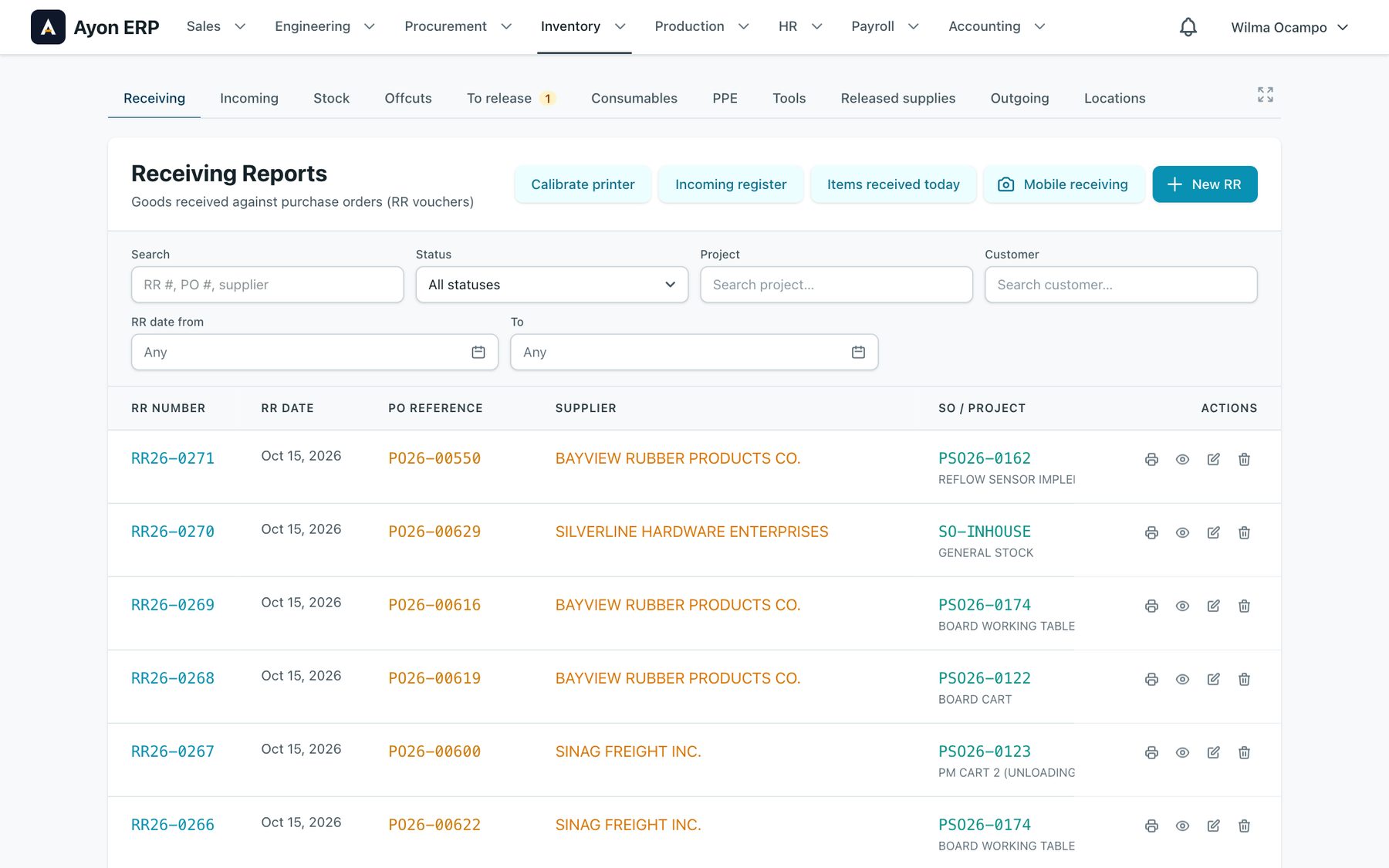The image size is (1389, 868).
Task: View RR26-0267 with eye icon
Action: [x=1182, y=752]
